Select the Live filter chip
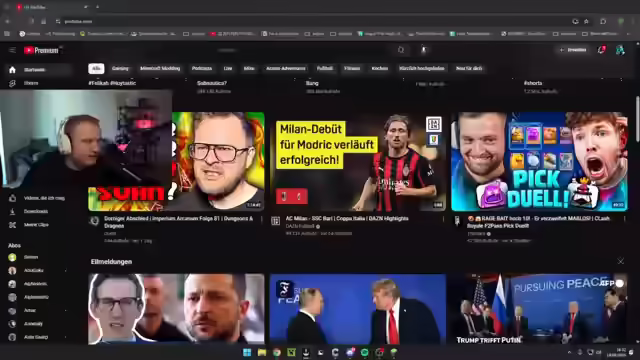 coord(228,69)
